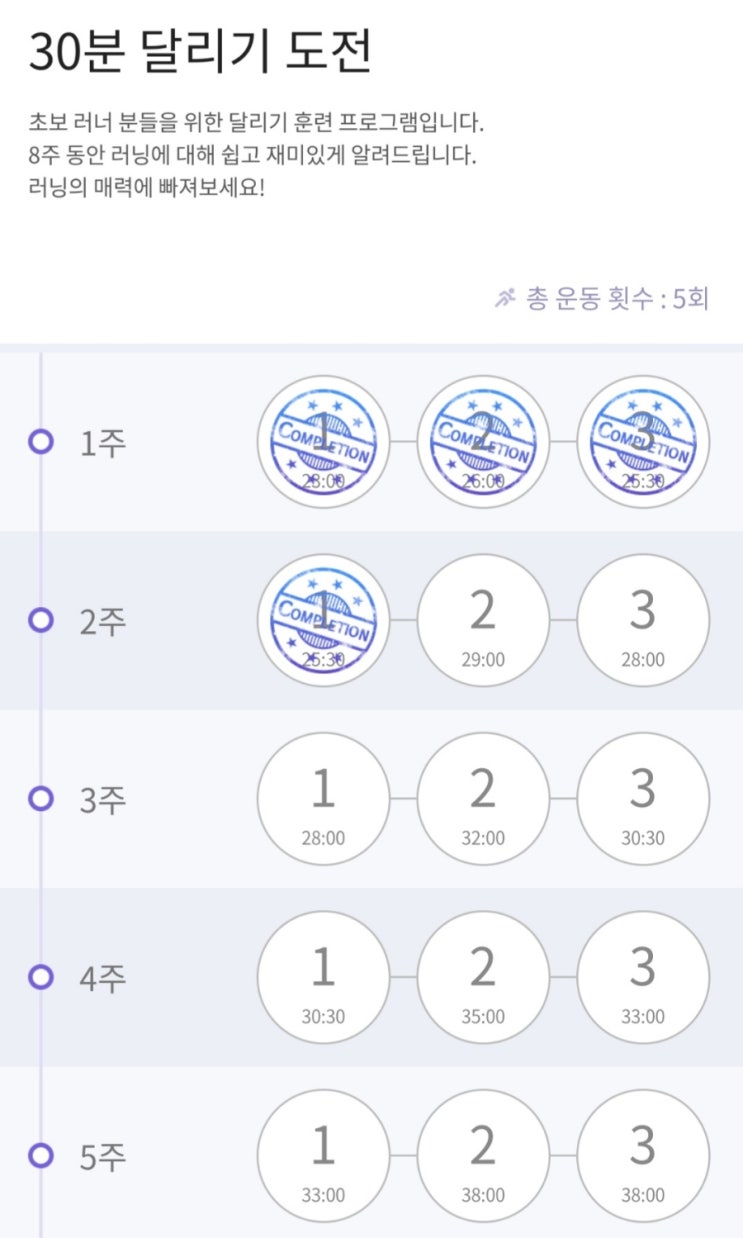Screen dimensions: 743x1238
Task: Select week 2 session 3 (28:00)
Action: 643,620
